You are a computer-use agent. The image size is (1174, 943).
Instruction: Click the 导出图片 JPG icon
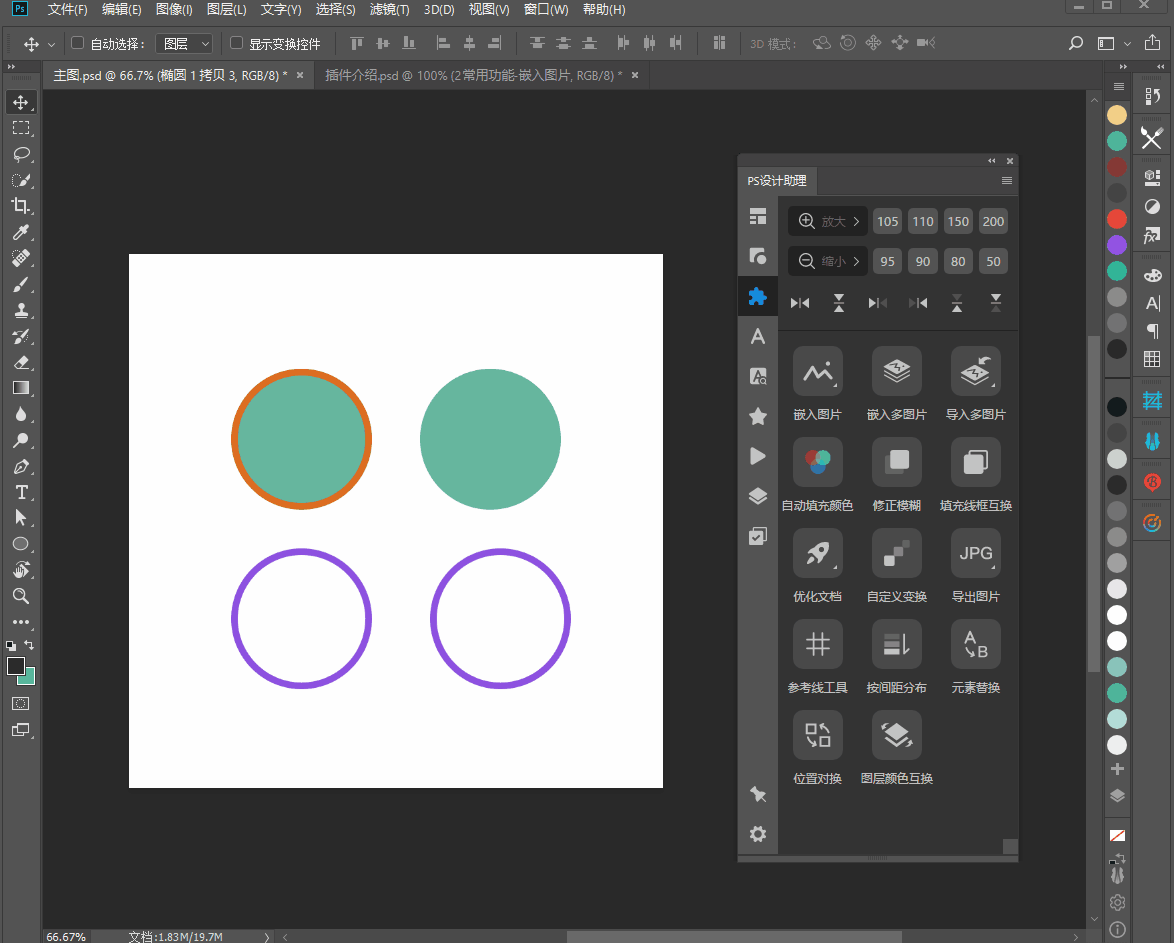click(976, 554)
